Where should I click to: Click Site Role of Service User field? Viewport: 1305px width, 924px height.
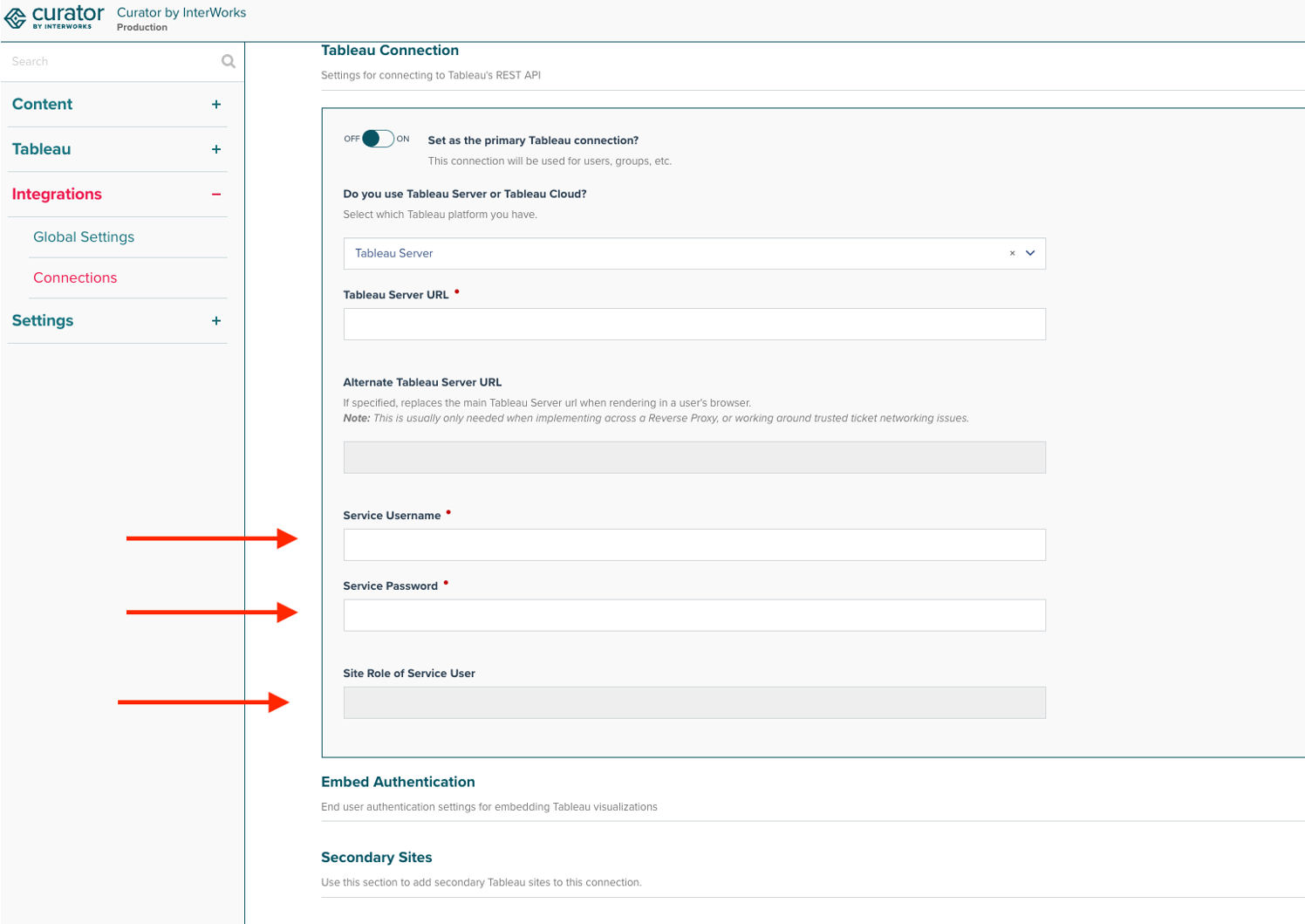click(694, 702)
